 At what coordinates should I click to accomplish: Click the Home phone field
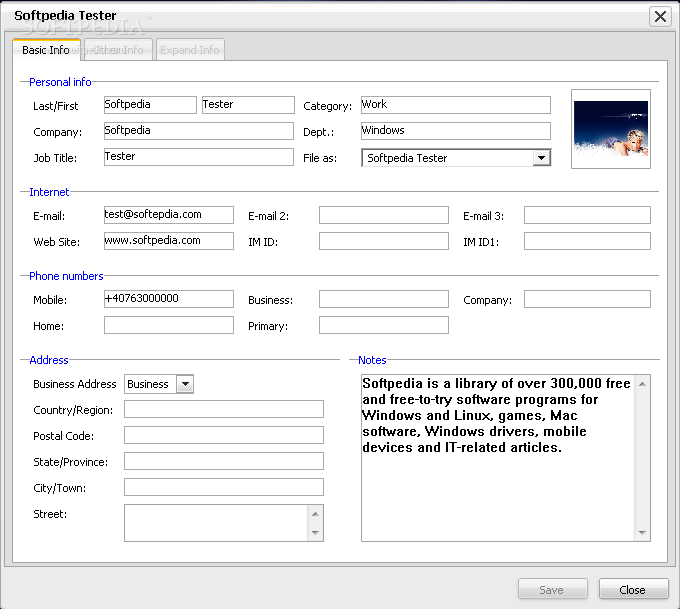click(169, 325)
